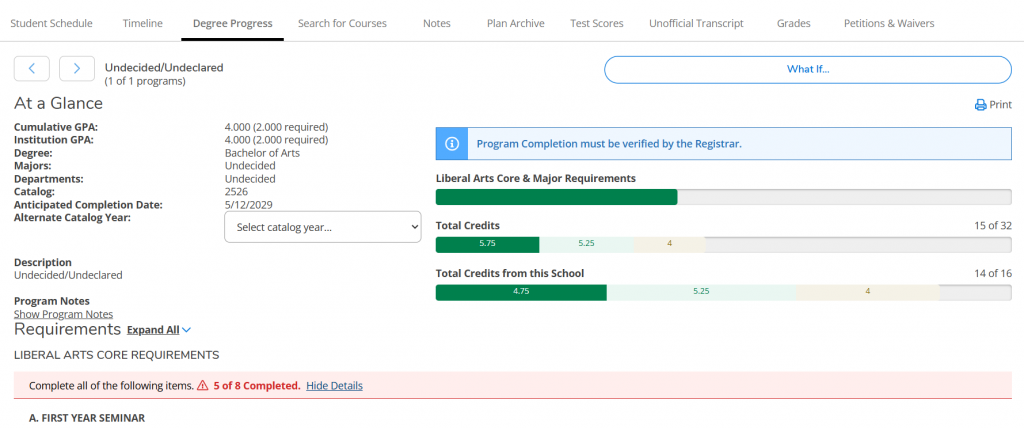View the Unofficial Transcript tab
The image size is (1024, 428).
(696, 23)
